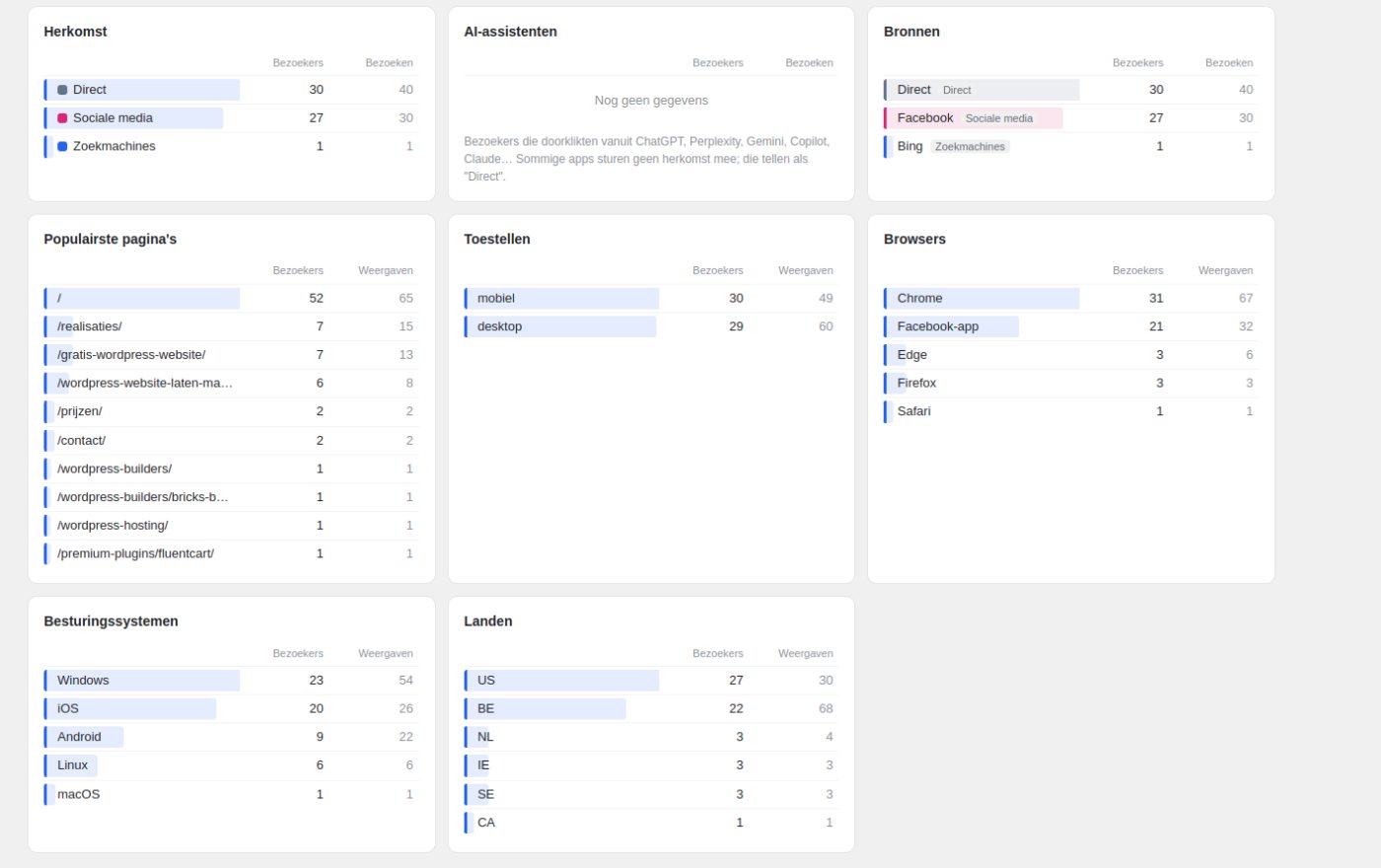Select the /wordpress-builders/bricks-b… page row
Screen dimensions: 1381x868
coord(231,497)
